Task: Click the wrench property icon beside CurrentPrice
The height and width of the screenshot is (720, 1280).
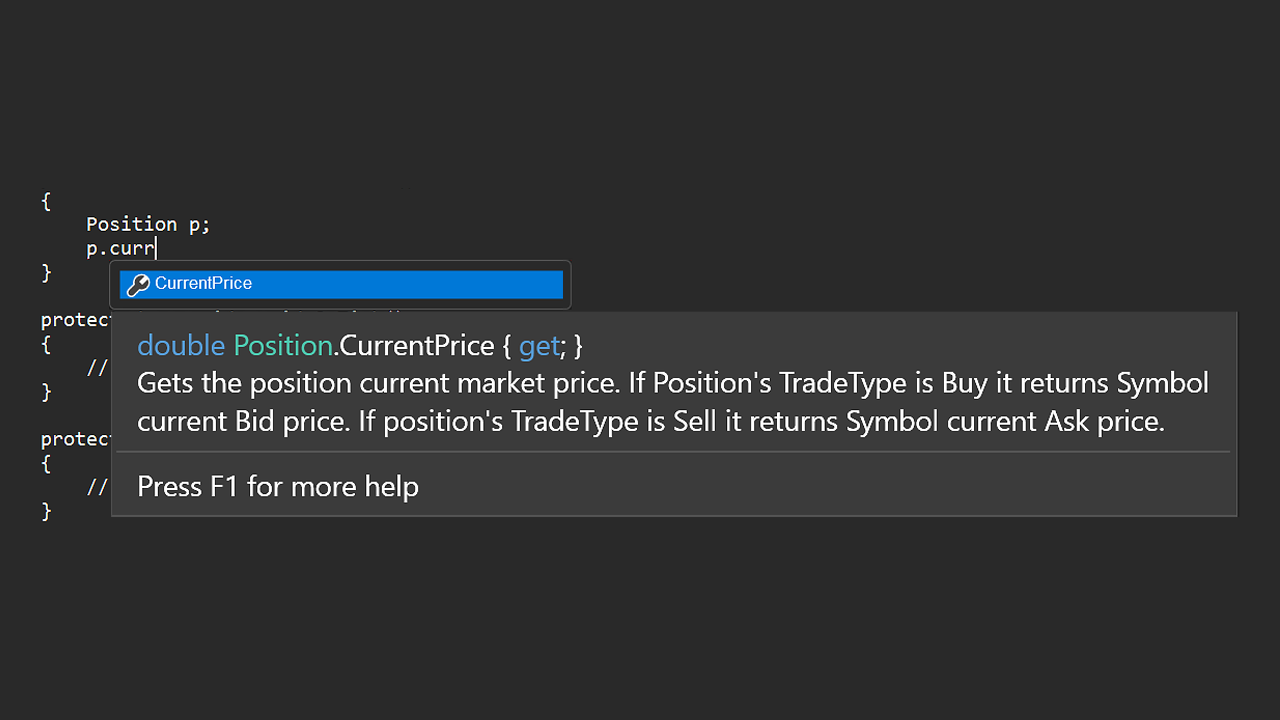Action: tap(138, 285)
